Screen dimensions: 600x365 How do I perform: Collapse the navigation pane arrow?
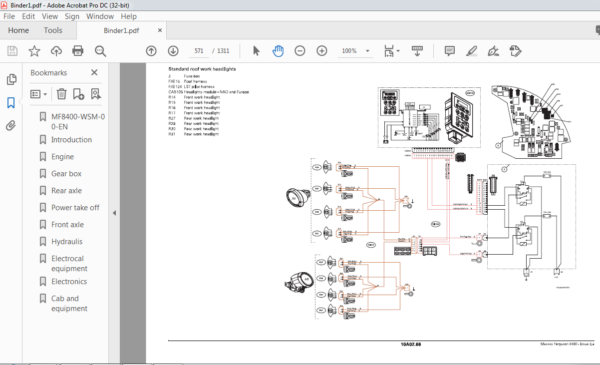[114, 213]
